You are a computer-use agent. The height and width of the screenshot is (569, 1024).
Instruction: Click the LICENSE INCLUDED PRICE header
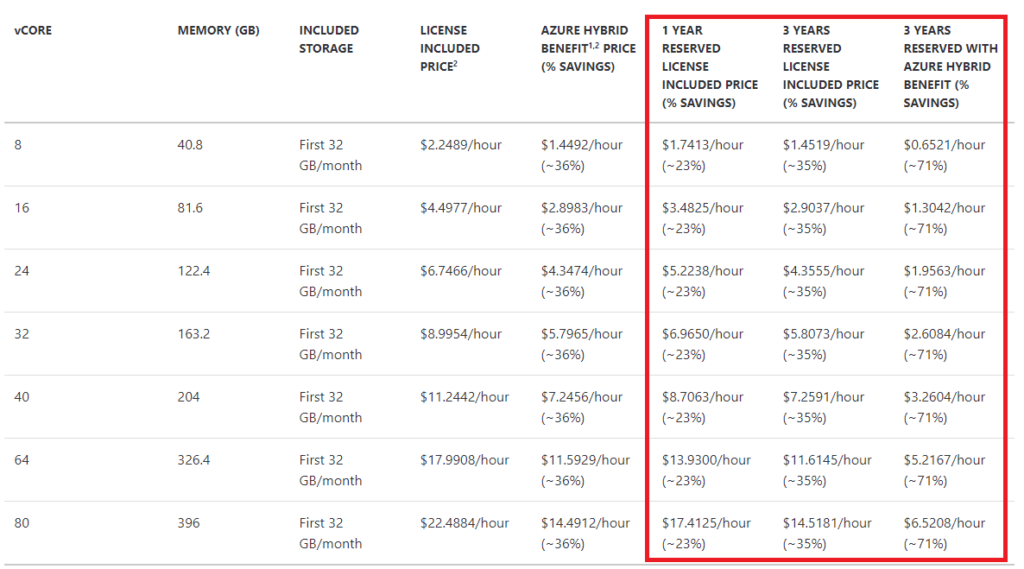[449, 48]
